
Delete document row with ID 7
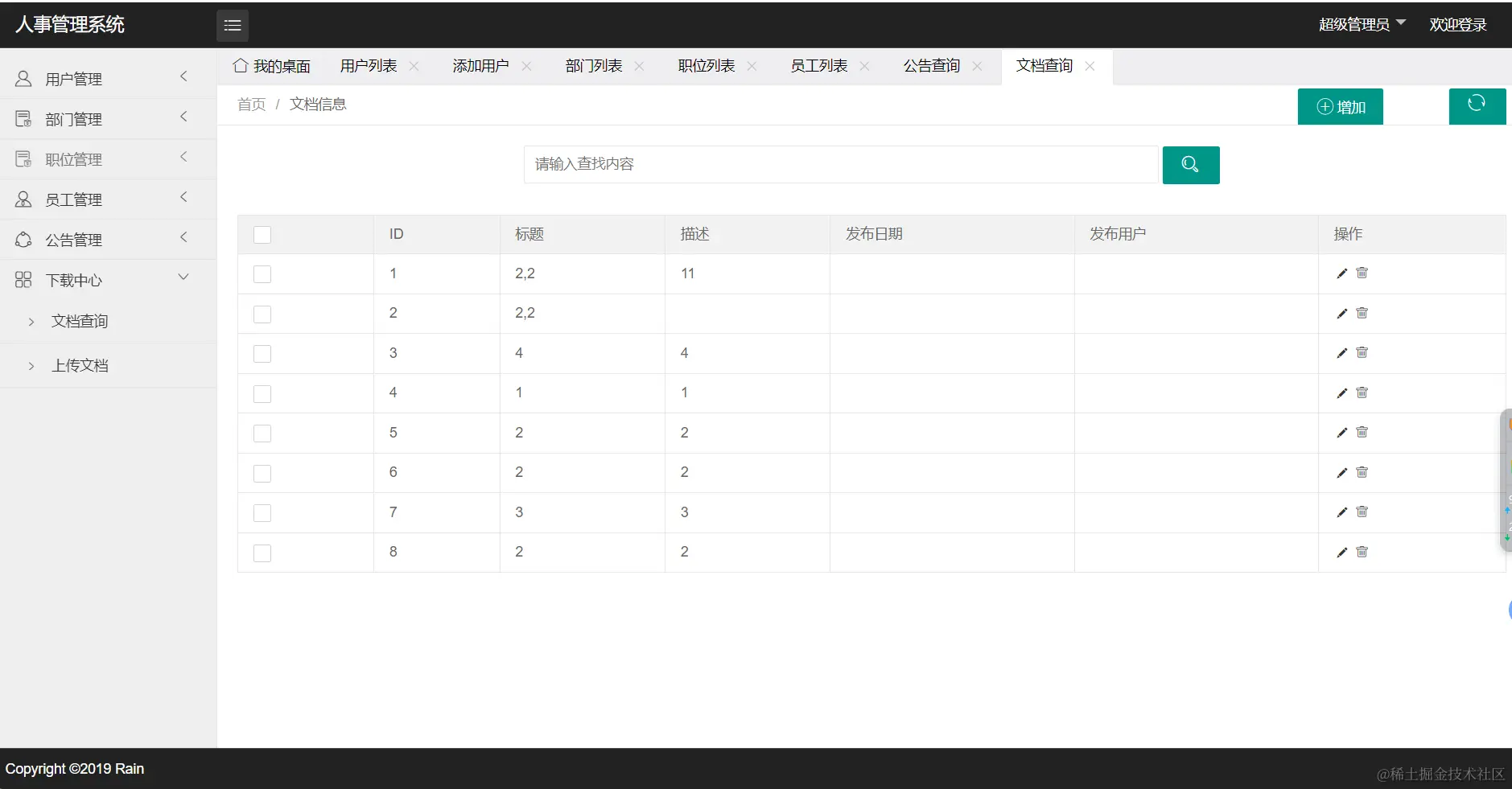1362,512
